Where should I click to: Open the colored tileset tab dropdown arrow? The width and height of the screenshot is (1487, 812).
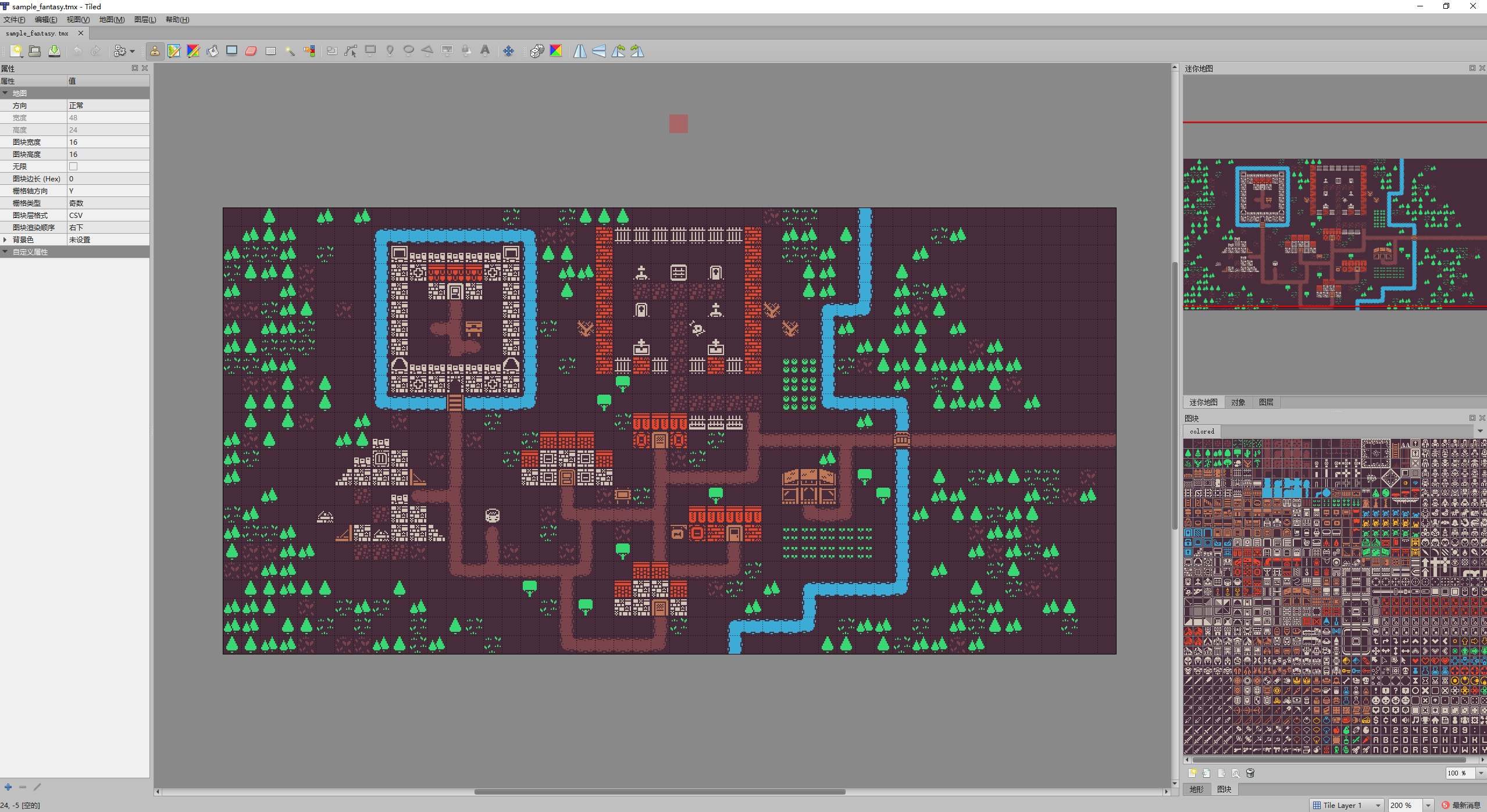point(1480,431)
